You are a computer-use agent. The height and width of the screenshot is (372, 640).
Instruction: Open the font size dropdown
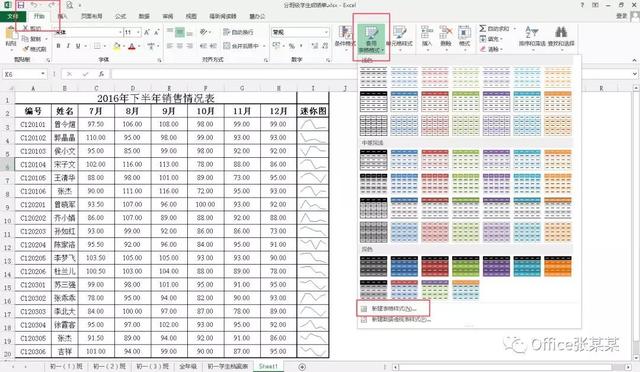click(x=139, y=32)
